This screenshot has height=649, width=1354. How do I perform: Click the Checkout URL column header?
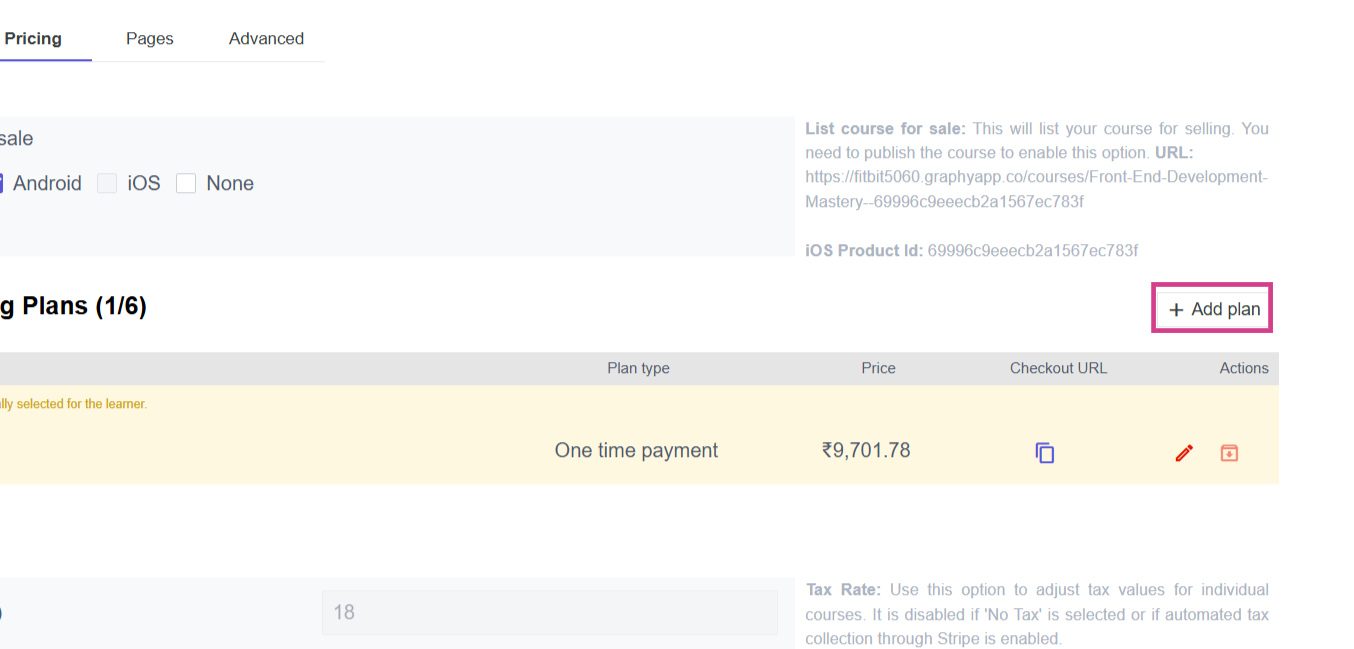click(1058, 368)
